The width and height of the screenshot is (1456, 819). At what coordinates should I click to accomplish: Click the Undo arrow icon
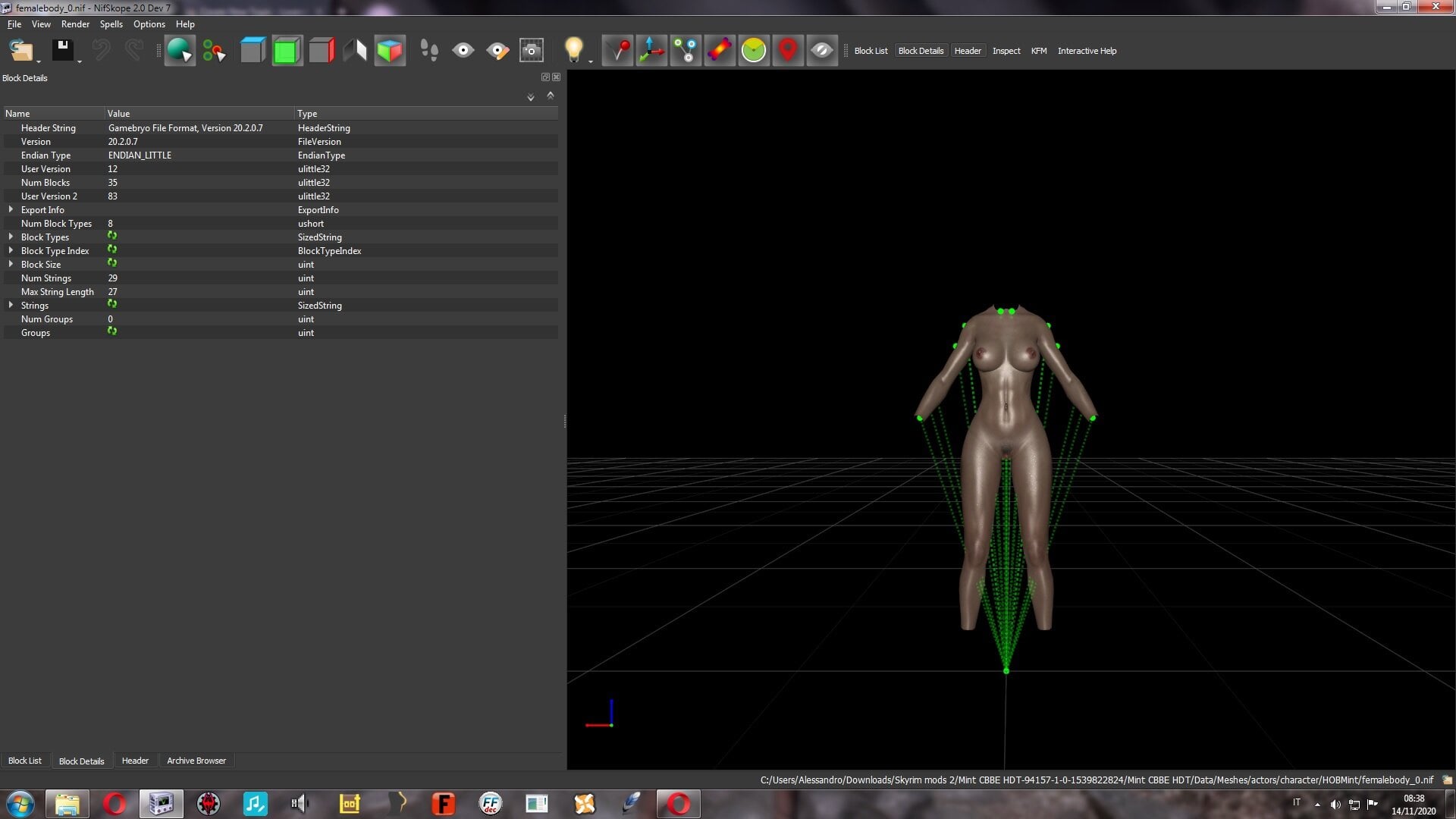(x=101, y=51)
